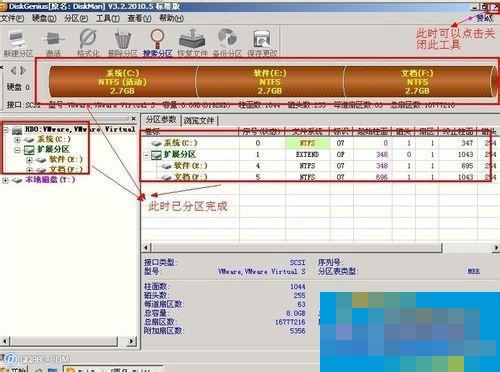This screenshot has height=372, width=500.
Task: Select the 文档(F:) segment in the disk bar
Action: pos(417,82)
